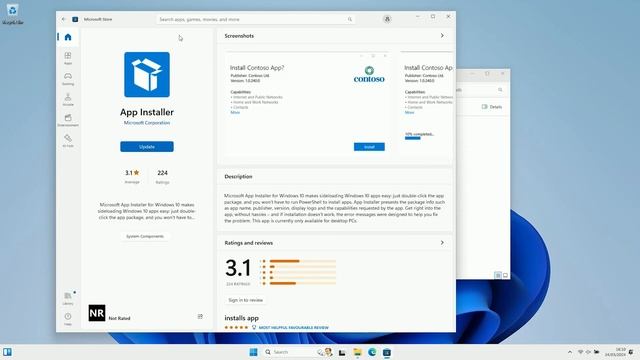
Task: Open Help in Store sidebar
Action: 68,319
